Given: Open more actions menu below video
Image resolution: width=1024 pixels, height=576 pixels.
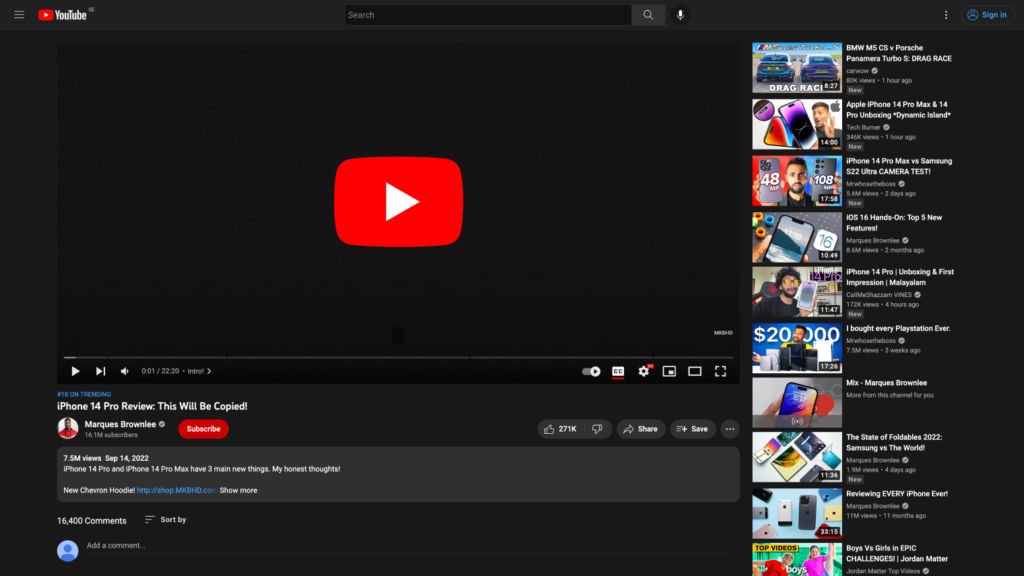Looking at the screenshot, I should click(730, 429).
